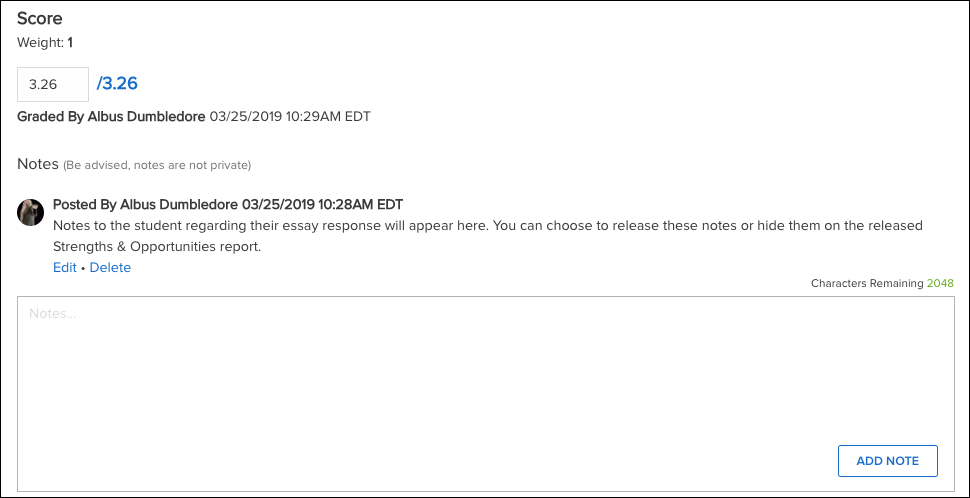Viewport: 970px width, 498px height.
Task: Click Albus Dumbledore's avatar picture
Action: tap(30, 212)
